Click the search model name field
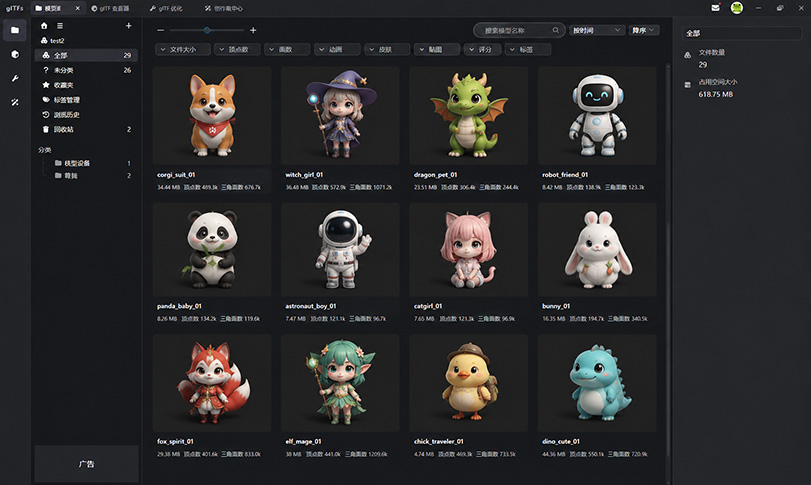This screenshot has height=485, width=811. click(x=518, y=31)
